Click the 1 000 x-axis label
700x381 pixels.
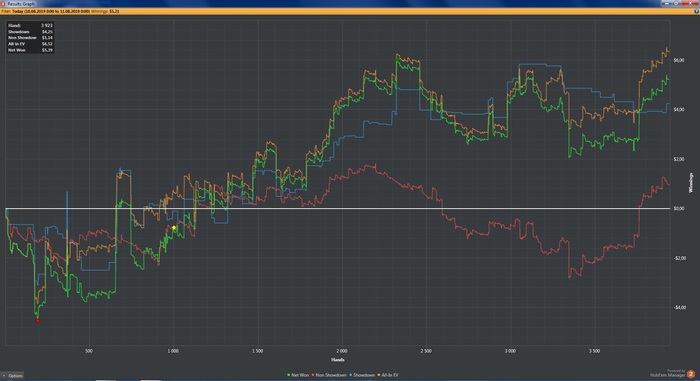coord(173,351)
